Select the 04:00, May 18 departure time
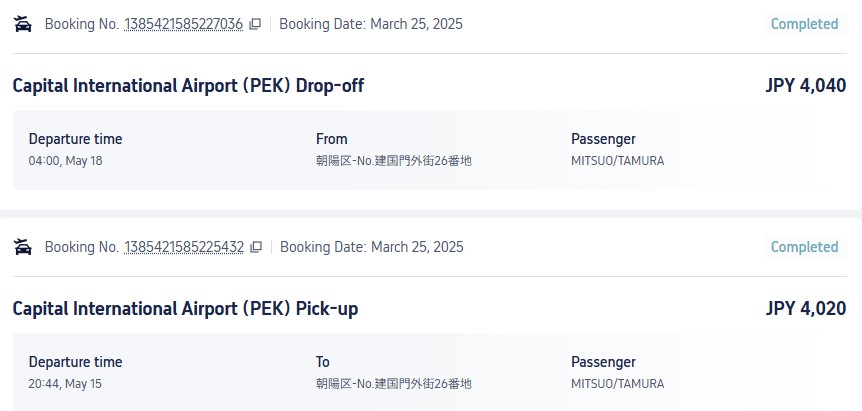 [65, 161]
